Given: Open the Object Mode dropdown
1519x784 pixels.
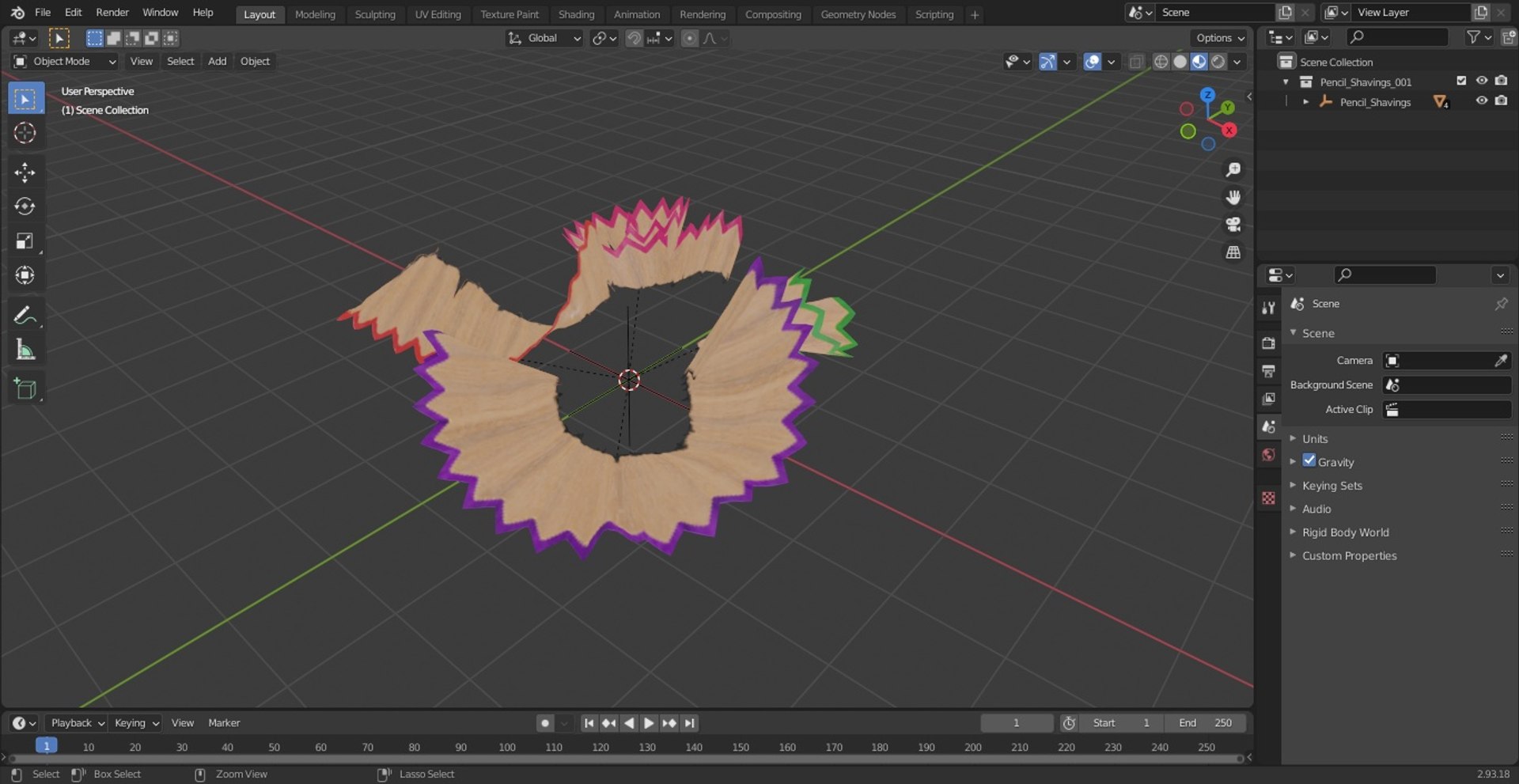Looking at the screenshot, I should point(65,62).
